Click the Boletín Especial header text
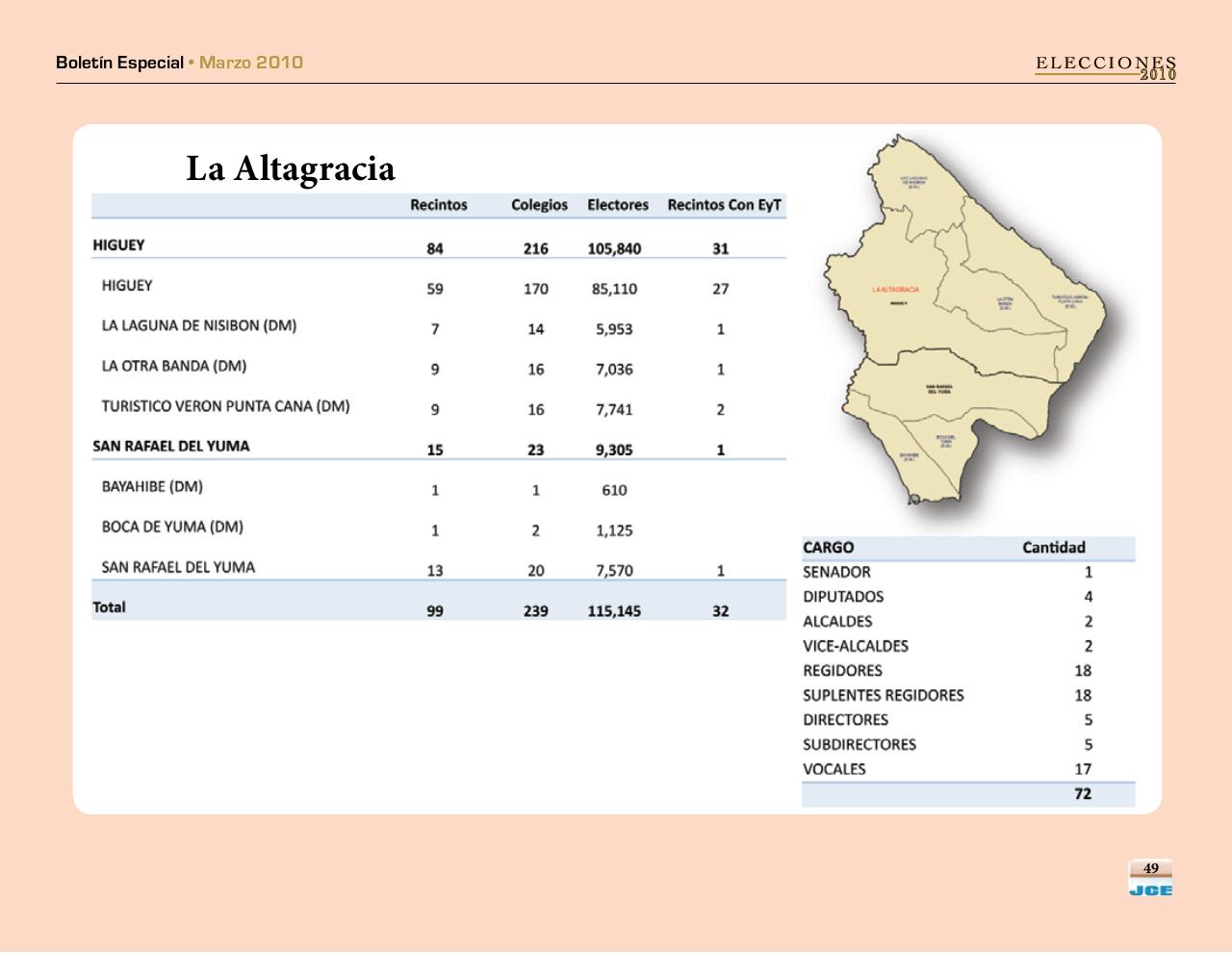Image resolution: width=1232 pixels, height=953 pixels. 119,63
